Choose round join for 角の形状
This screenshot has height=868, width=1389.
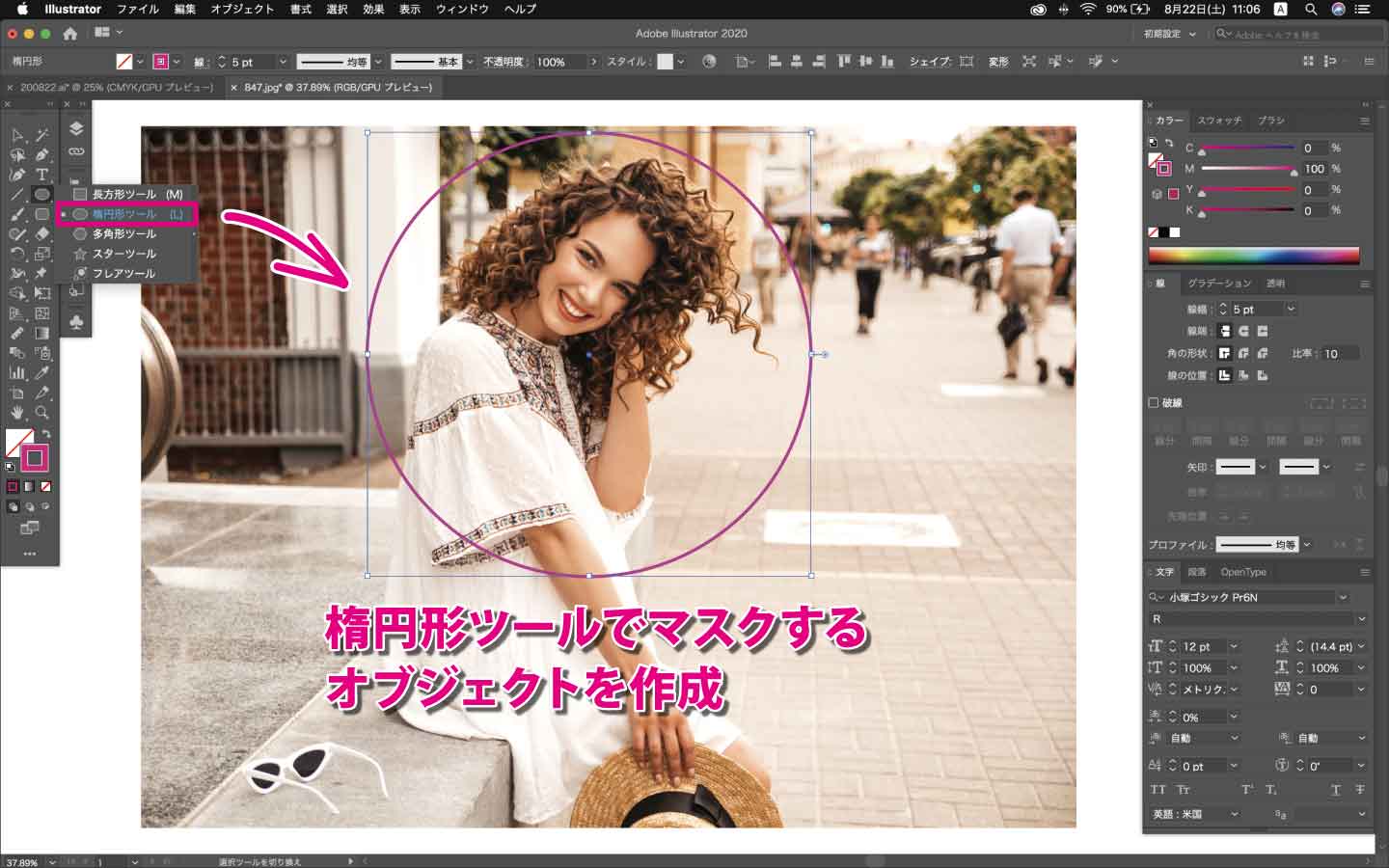[x=1243, y=353]
